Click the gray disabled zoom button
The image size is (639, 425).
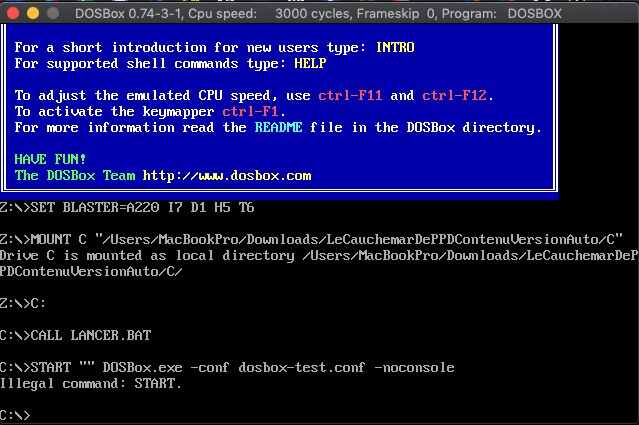(53, 13)
